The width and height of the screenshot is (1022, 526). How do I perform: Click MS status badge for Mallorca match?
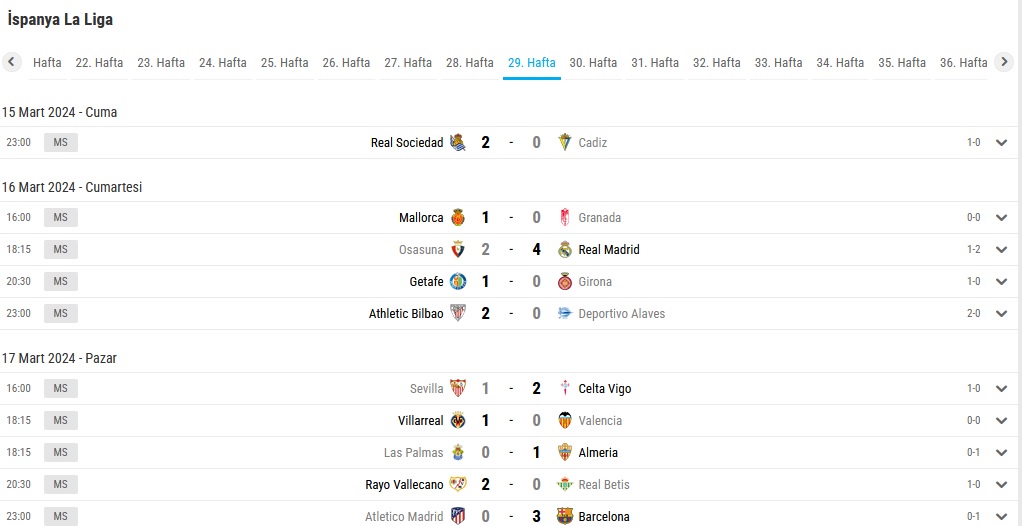pyautogui.click(x=61, y=217)
